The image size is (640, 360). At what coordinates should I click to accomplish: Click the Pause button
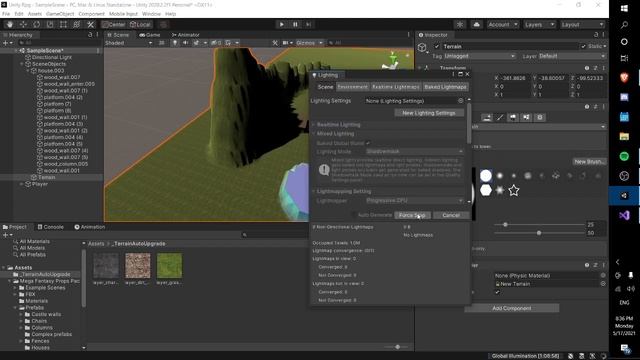[x=295, y=24]
